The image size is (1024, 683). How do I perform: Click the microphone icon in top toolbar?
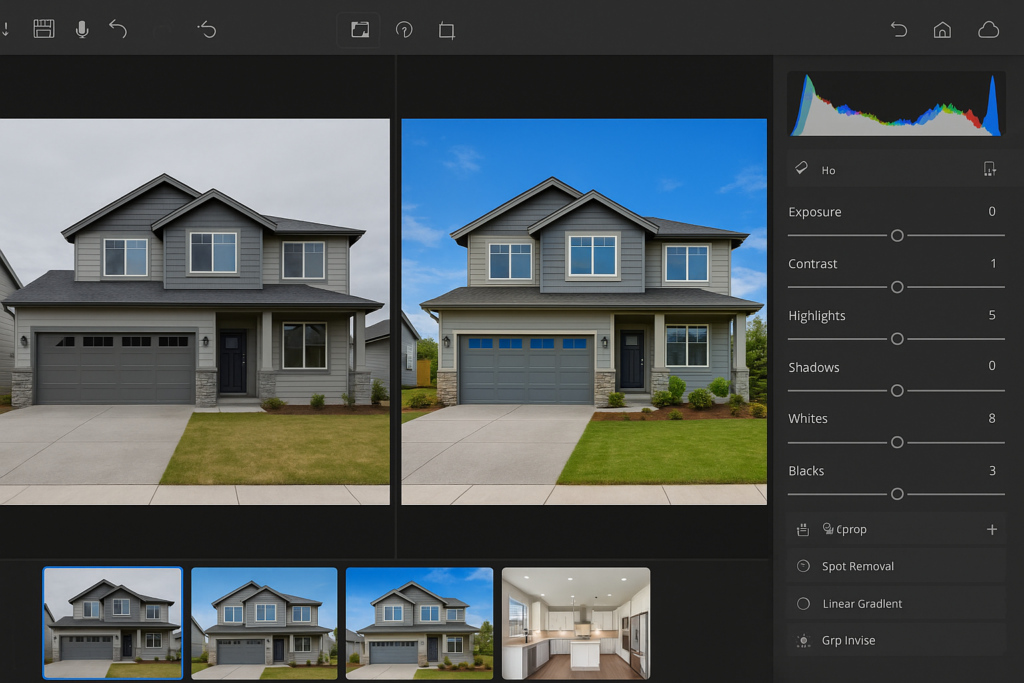point(82,29)
